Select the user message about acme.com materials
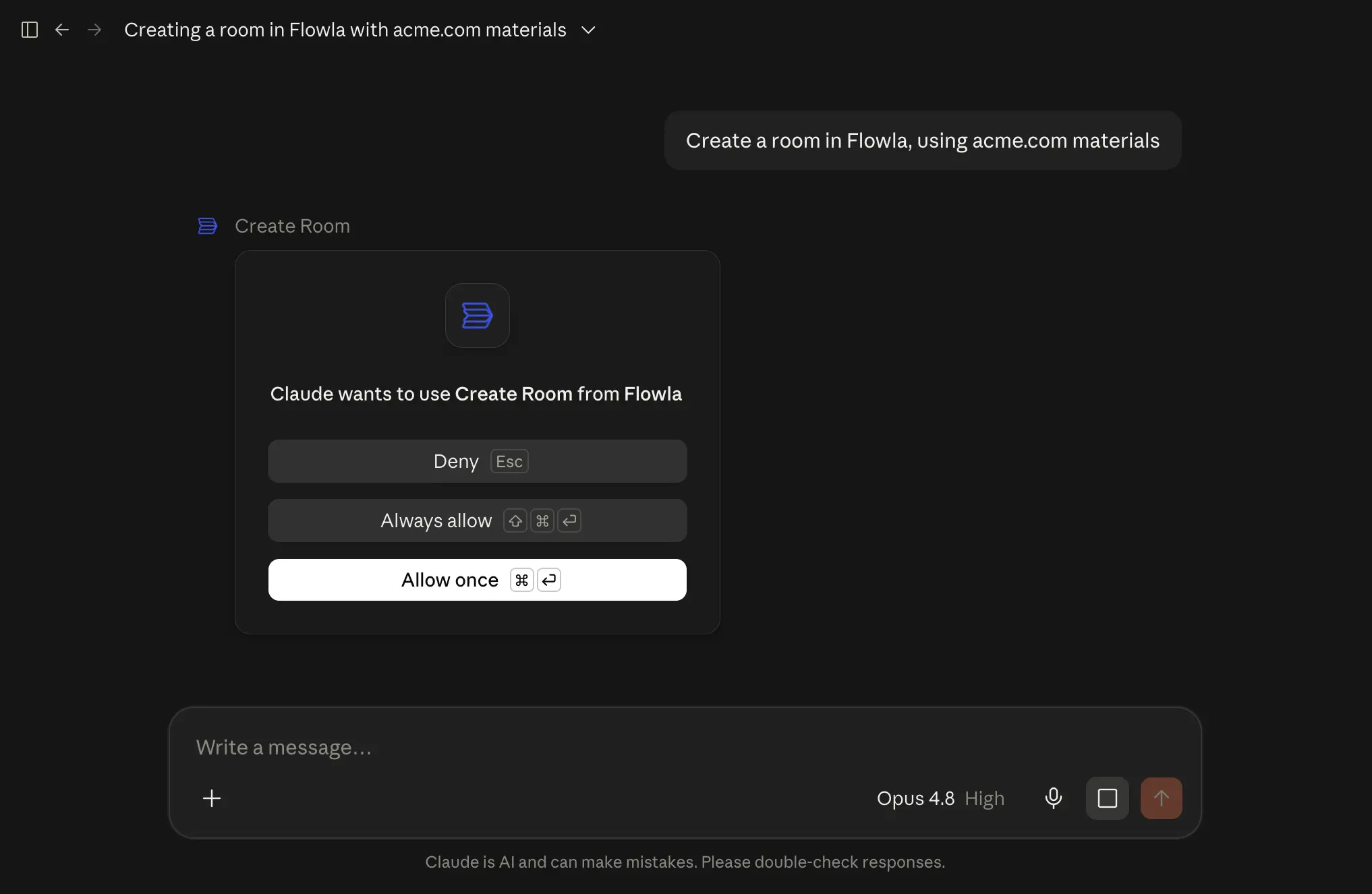Screen dimensions: 1372x894 click(923, 140)
